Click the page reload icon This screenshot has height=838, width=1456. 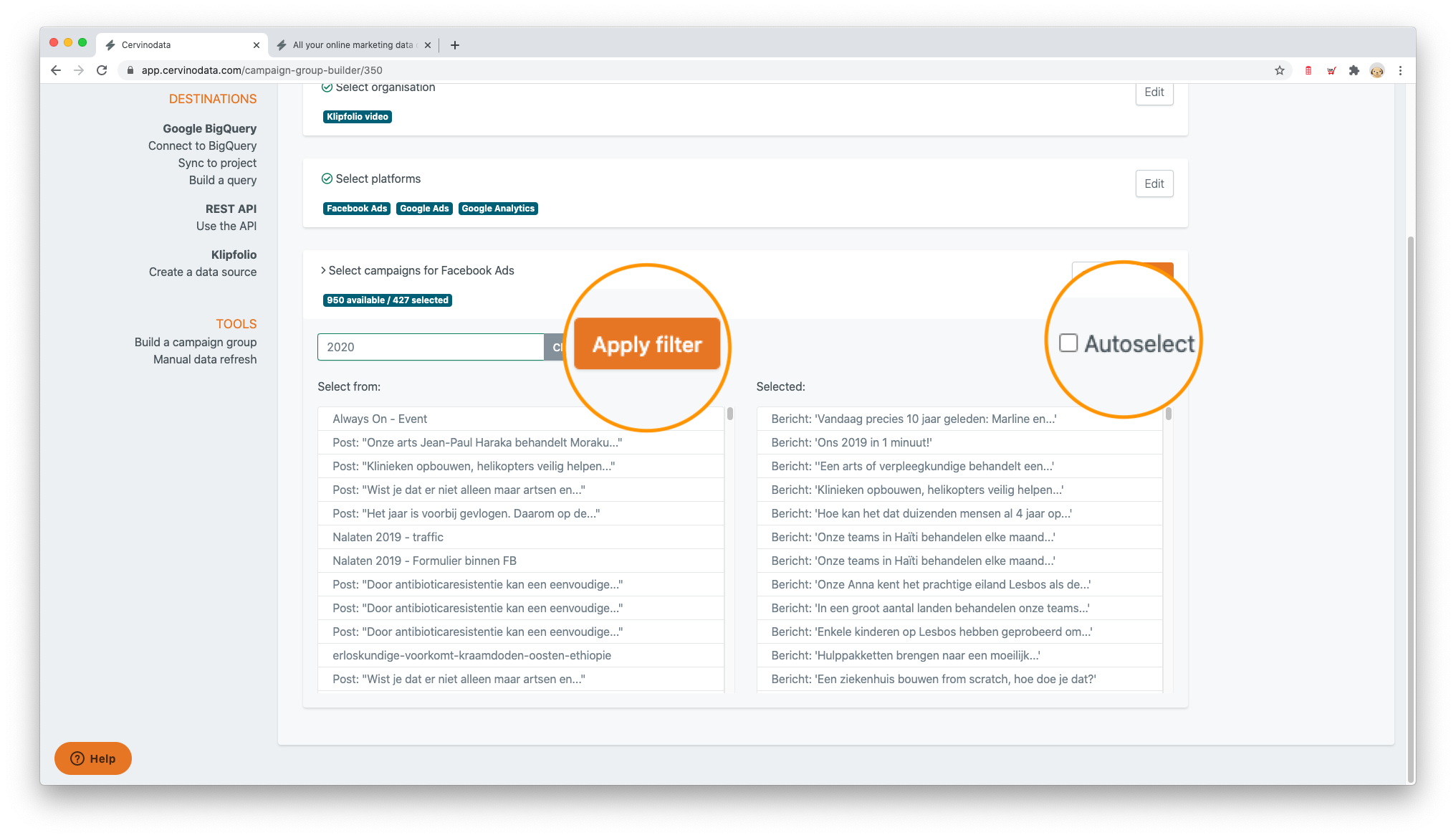pyautogui.click(x=102, y=70)
